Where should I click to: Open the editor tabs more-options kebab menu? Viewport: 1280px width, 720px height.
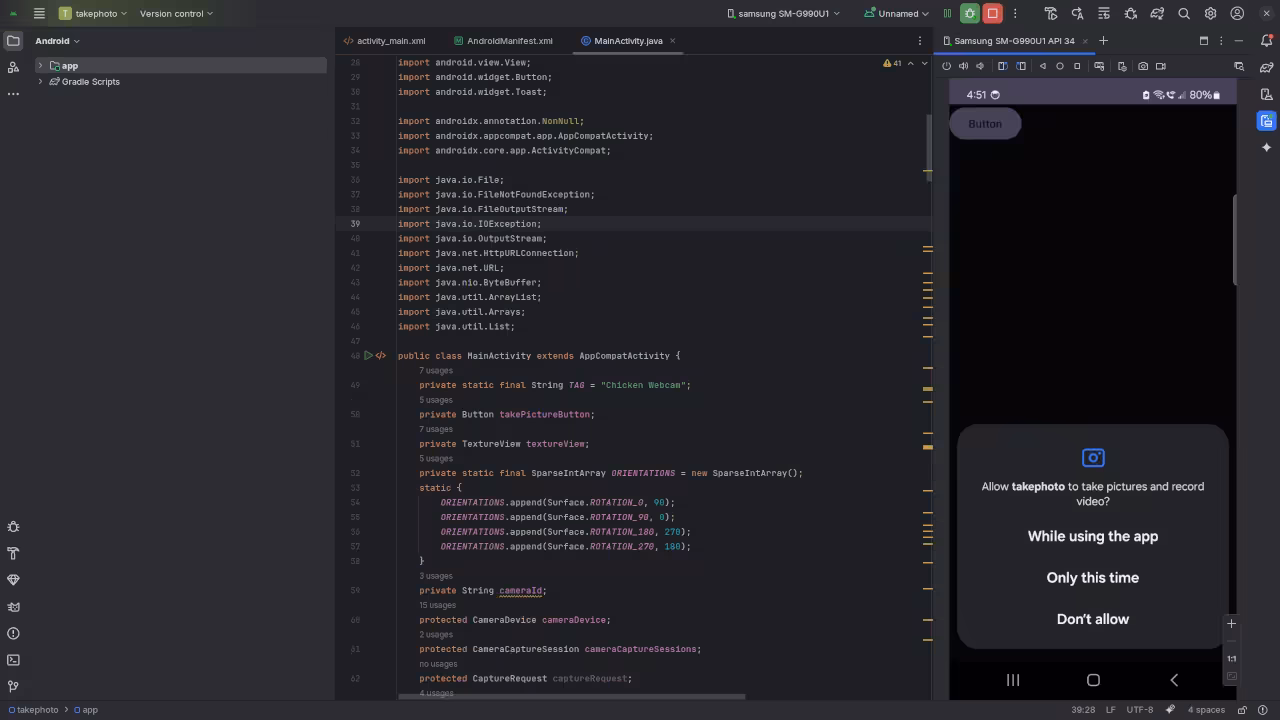920,41
